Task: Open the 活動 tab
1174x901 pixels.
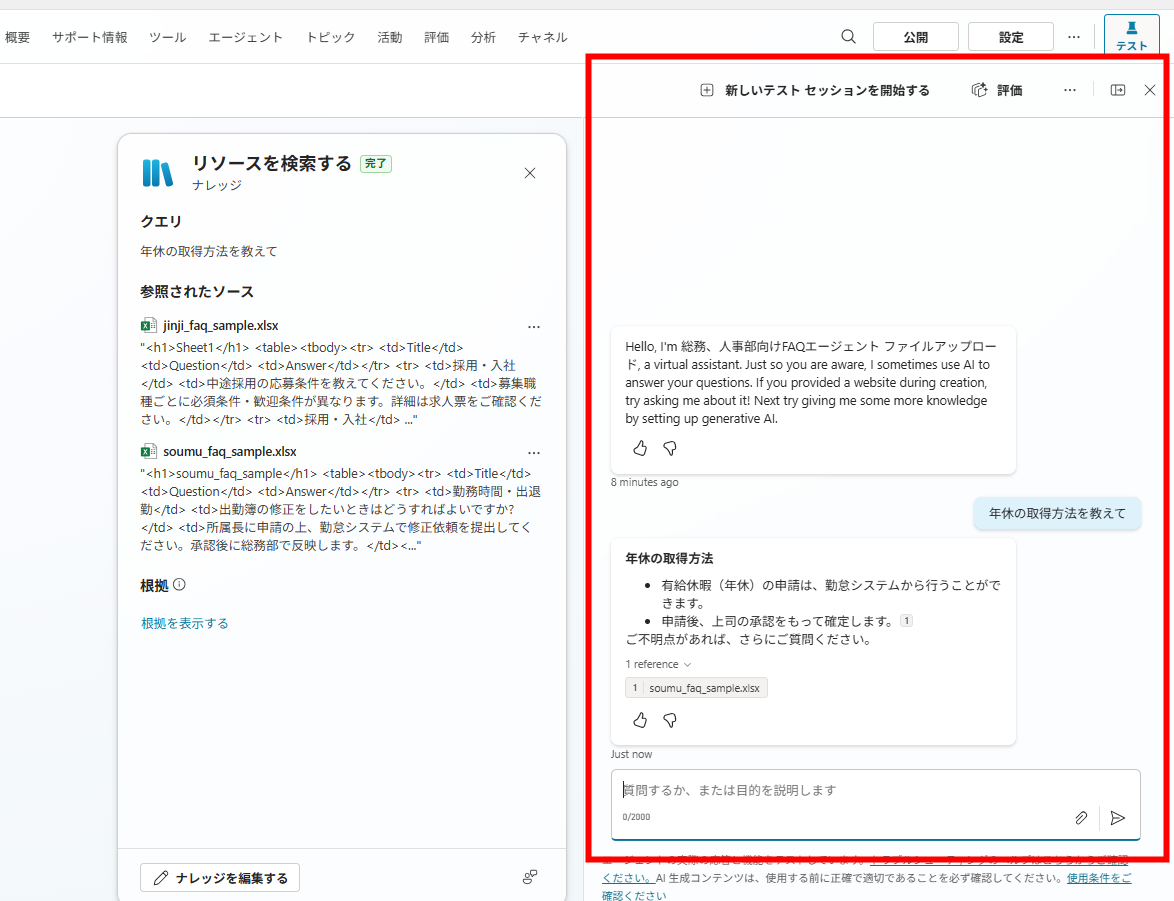Action: click(389, 37)
